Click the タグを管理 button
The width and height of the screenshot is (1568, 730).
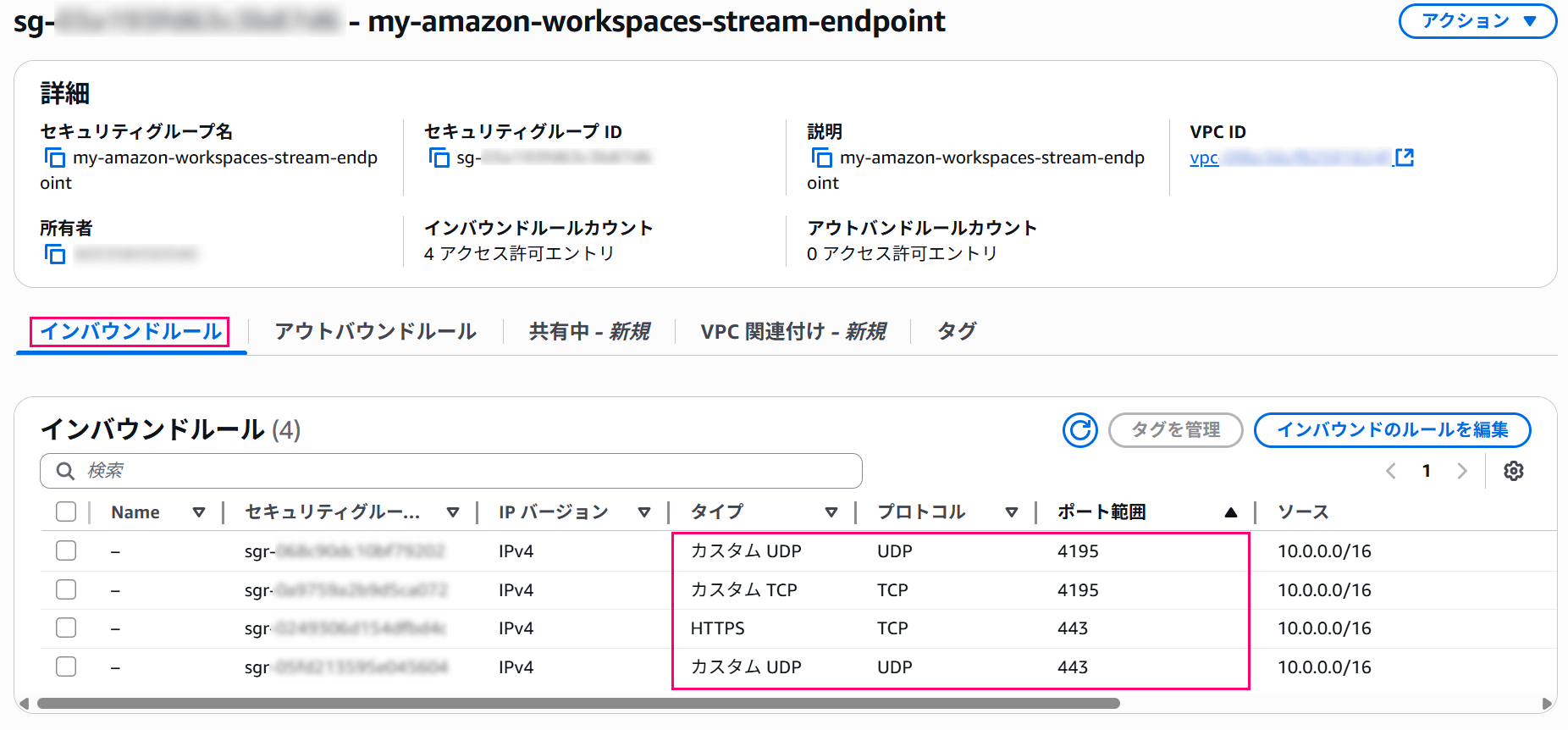pyautogui.click(x=1176, y=430)
